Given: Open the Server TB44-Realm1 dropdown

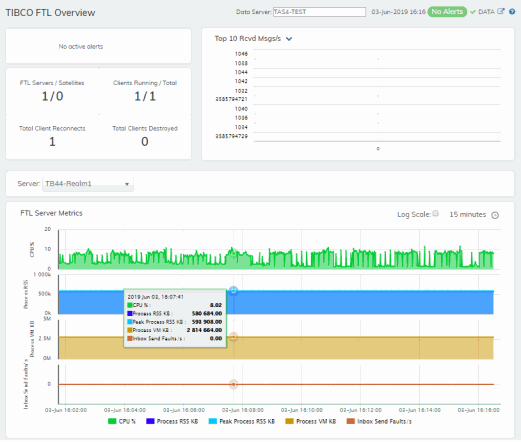Looking at the screenshot, I should point(88,184).
